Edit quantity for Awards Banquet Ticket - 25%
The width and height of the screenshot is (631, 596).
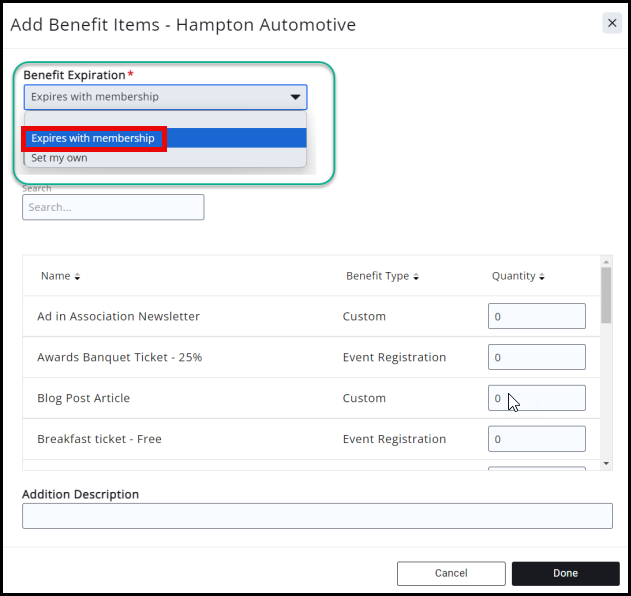536,357
